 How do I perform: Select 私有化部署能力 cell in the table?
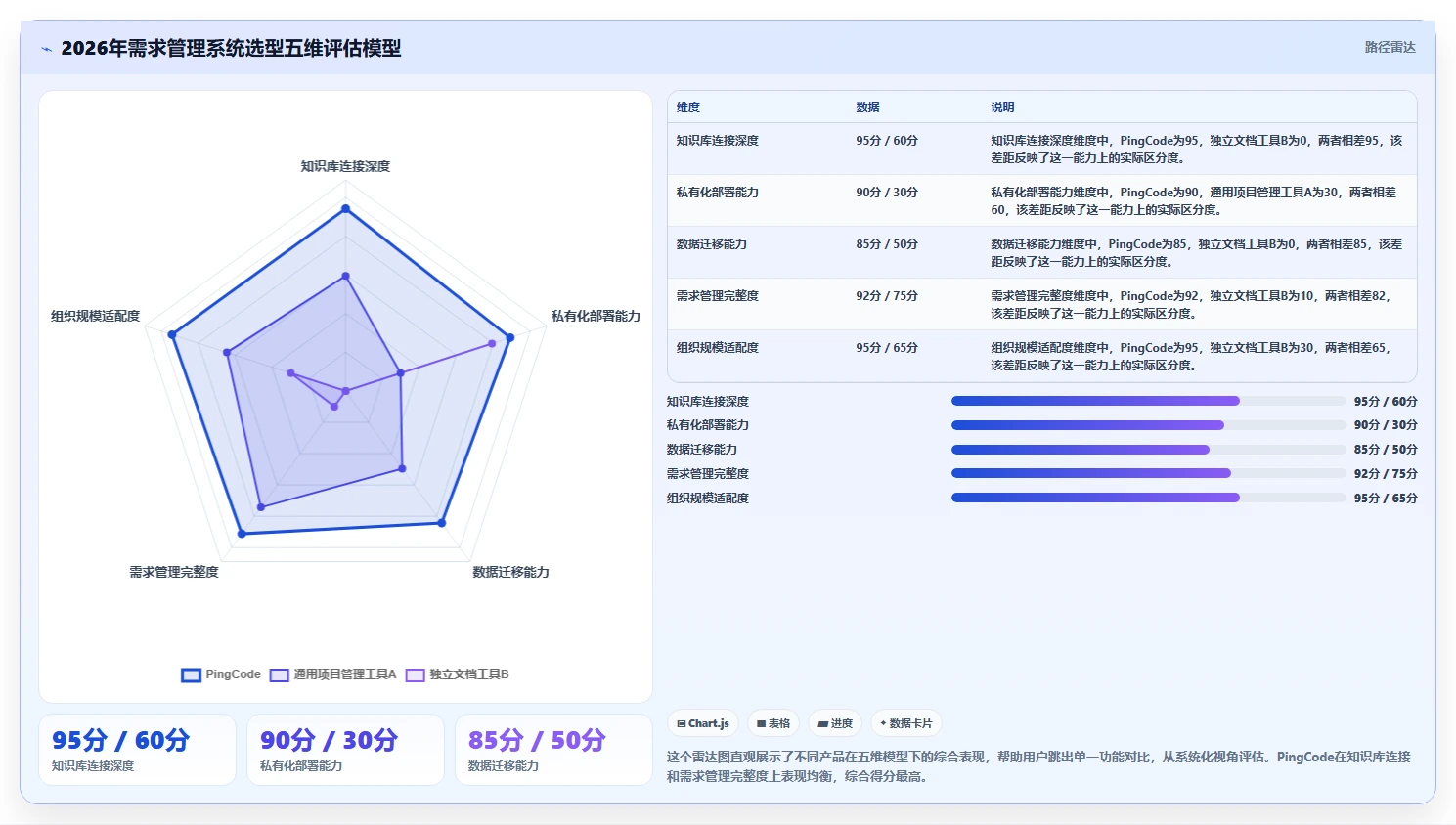click(718, 193)
